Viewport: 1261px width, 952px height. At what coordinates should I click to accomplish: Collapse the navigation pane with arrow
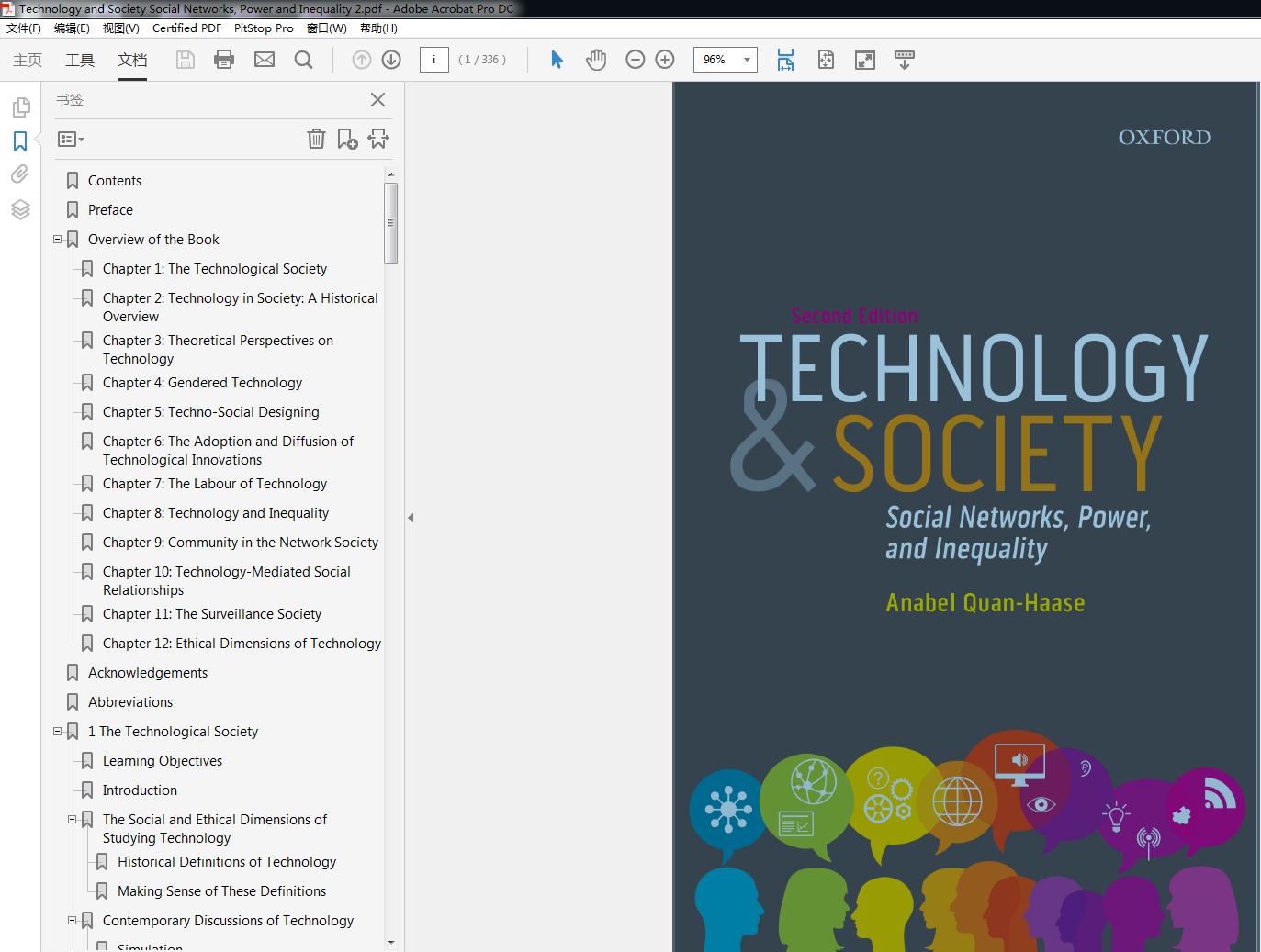[x=411, y=518]
